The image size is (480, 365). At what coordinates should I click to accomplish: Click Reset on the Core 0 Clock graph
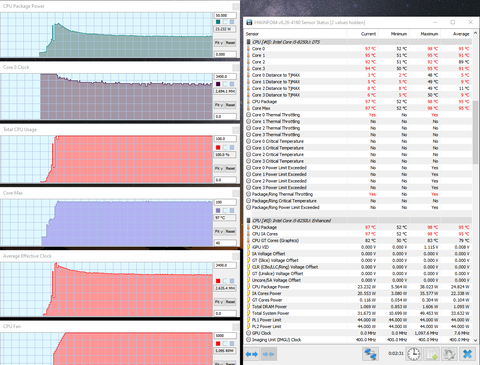pyautogui.click(x=230, y=105)
